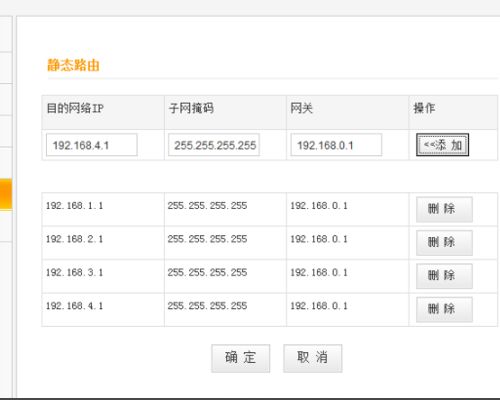
Task: Click the 目的网络IP column header
Action: click(75, 108)
